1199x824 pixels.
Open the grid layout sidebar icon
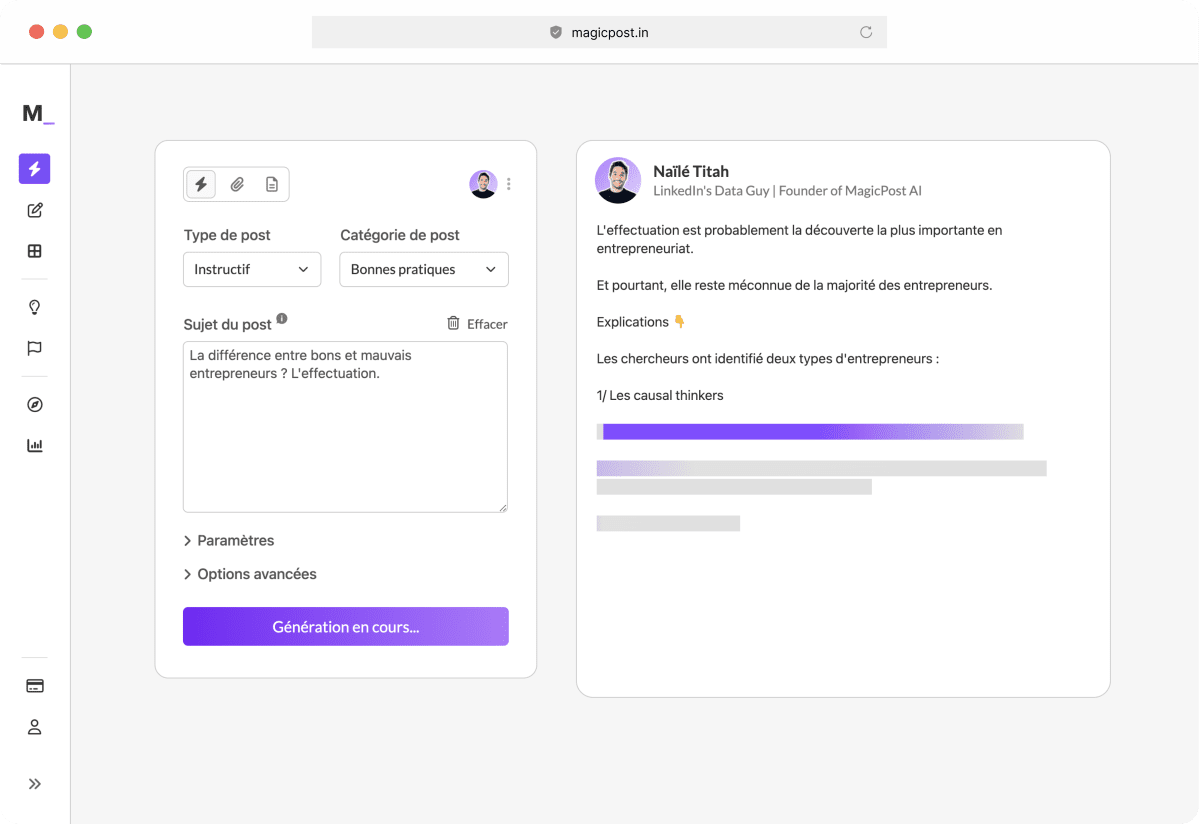(35, 251)
